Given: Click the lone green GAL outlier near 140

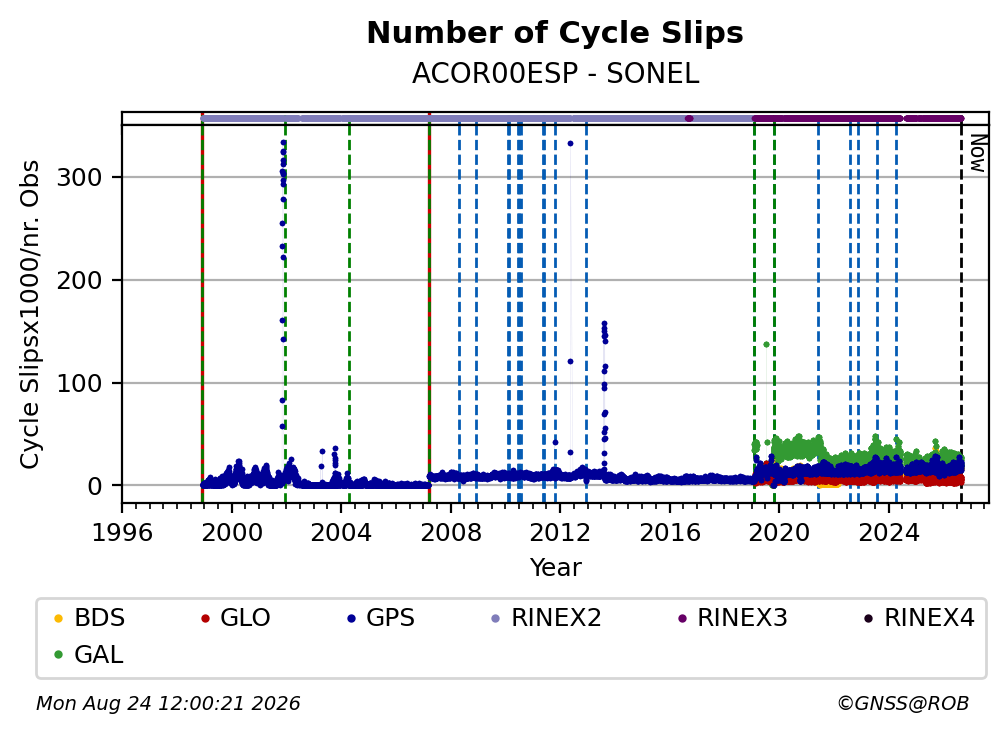Looking at the screenshot, I should (x=766, y=345).
